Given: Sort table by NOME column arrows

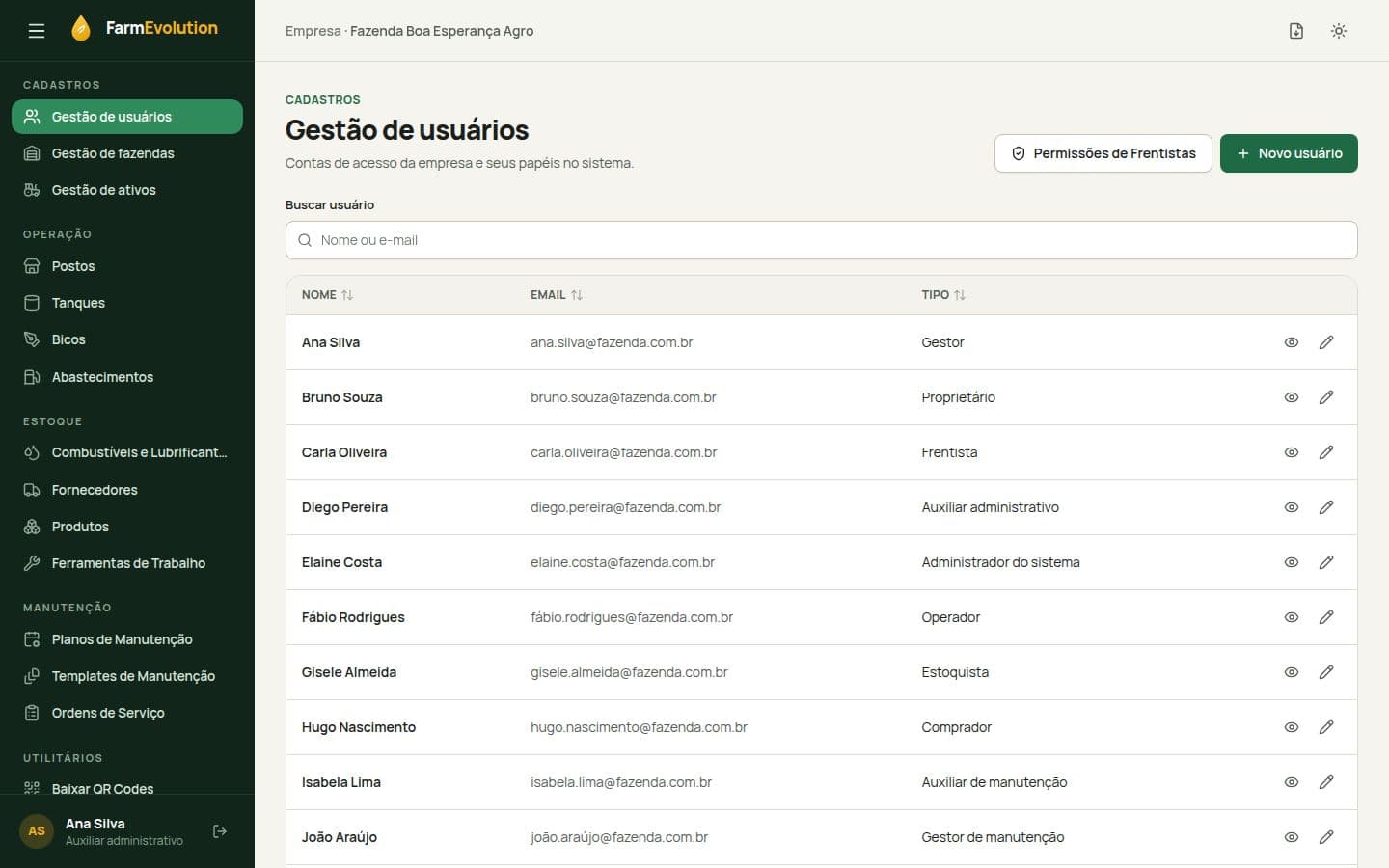Looking at the screenshot, I should 347,295.
